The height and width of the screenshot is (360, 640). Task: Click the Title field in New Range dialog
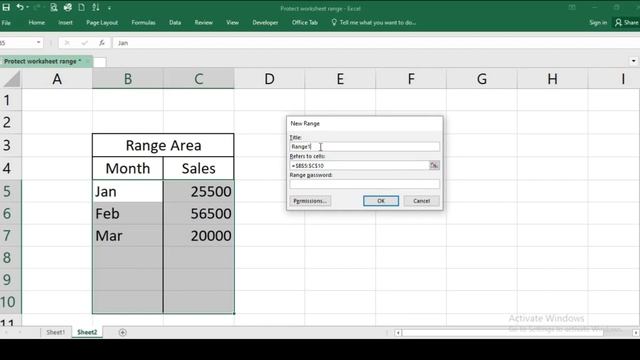click(x=364, y=147)
